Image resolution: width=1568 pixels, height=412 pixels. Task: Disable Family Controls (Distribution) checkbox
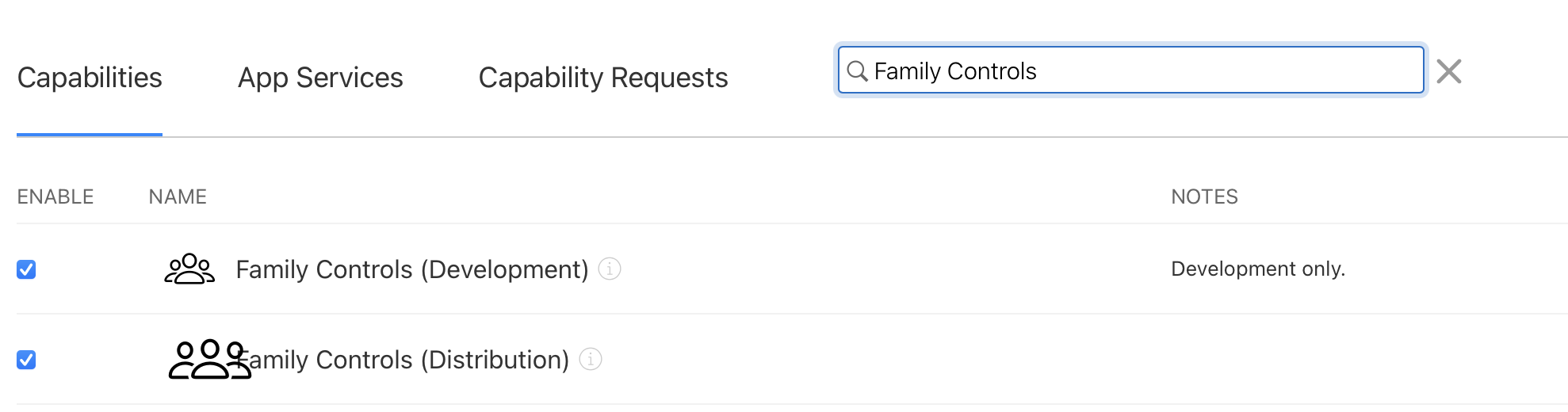tap(26, 360)
